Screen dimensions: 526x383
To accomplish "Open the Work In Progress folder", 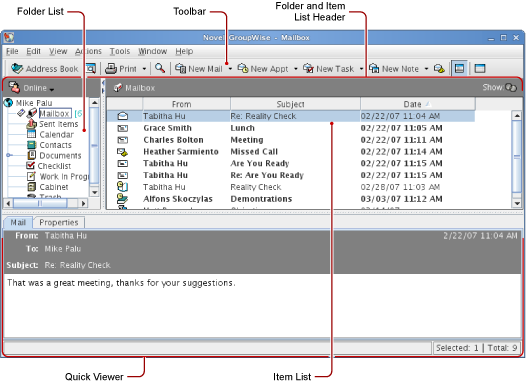I will [64, 176].
